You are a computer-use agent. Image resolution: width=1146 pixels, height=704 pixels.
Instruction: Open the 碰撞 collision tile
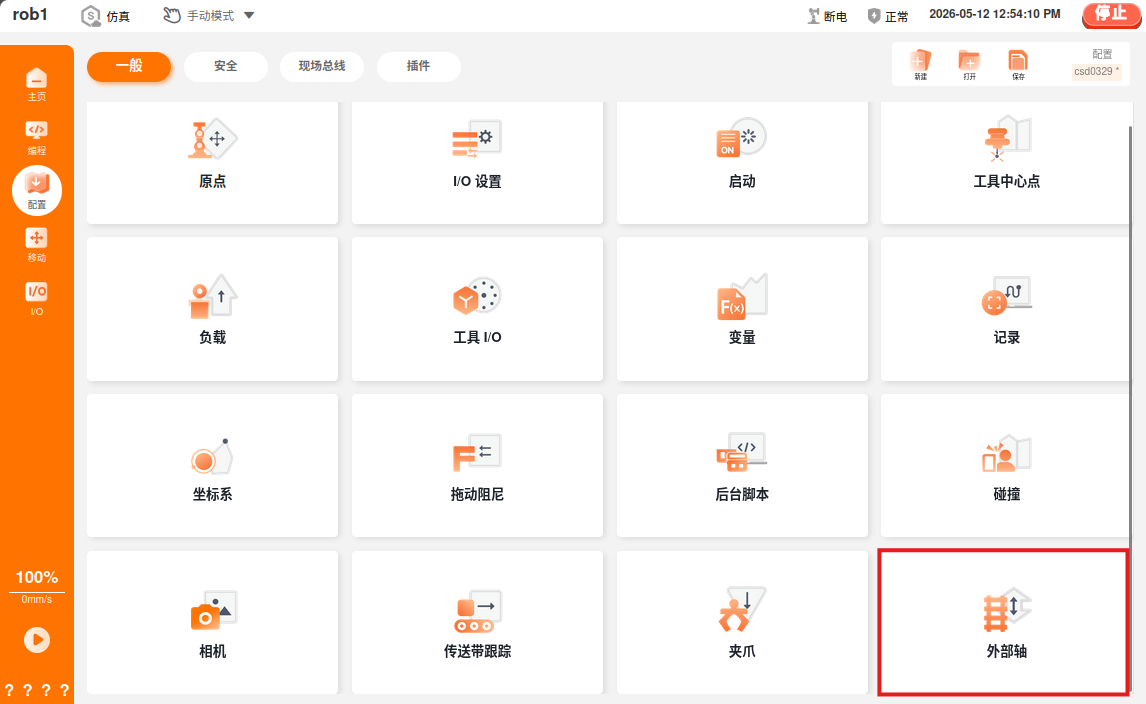(x=1006, y=466)
